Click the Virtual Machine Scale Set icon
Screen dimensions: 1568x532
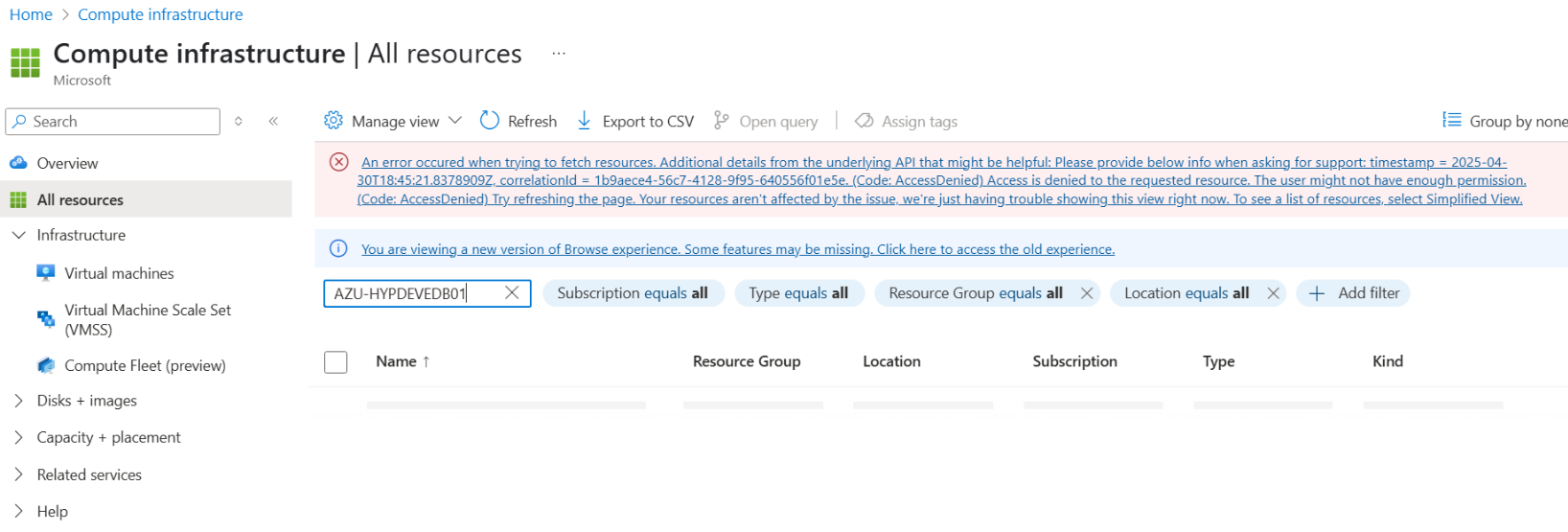46,319
